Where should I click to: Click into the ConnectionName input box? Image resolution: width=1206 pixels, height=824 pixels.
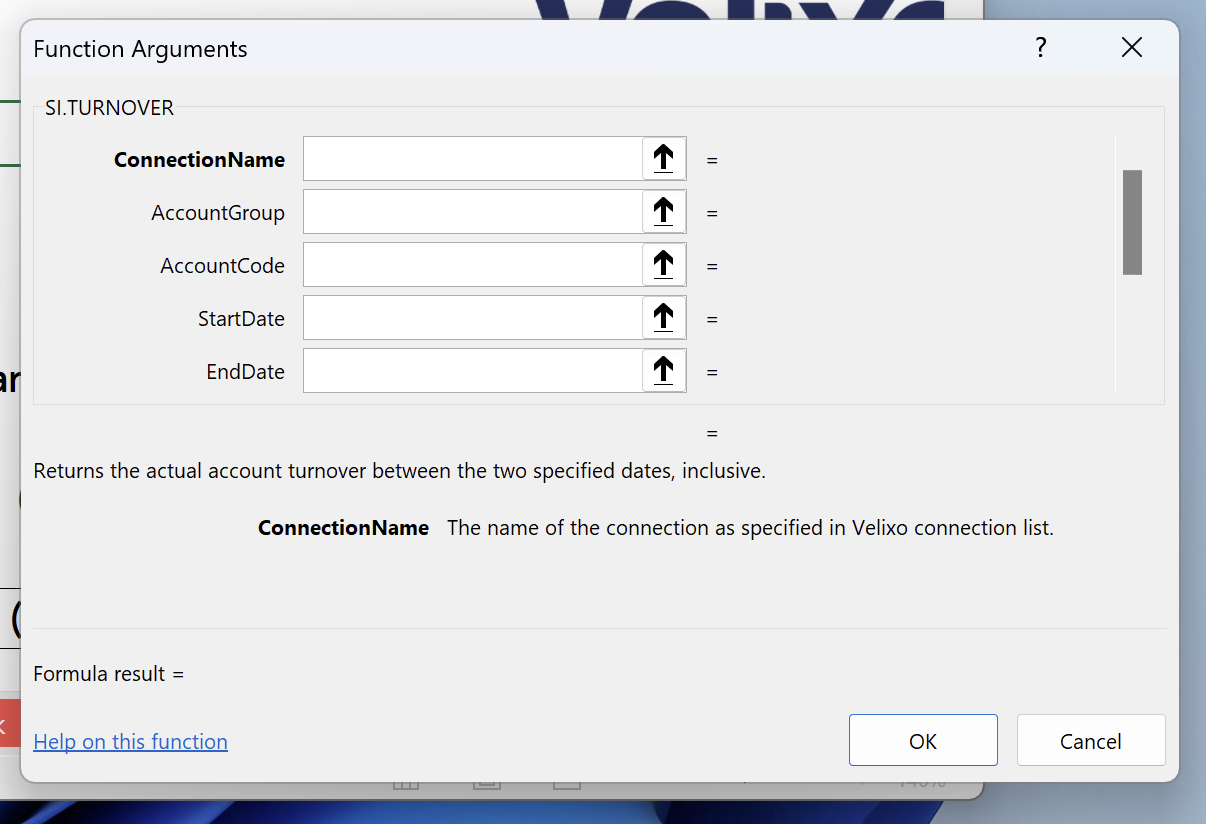(473, 159)
